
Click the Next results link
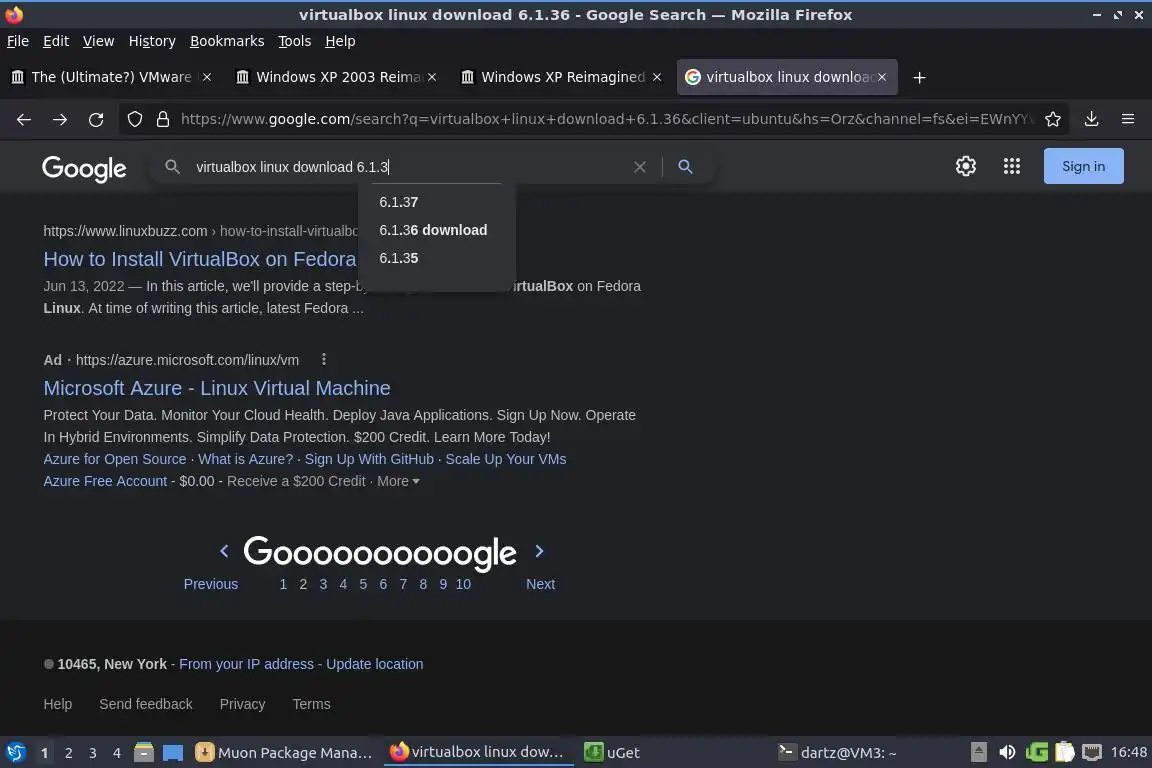coord(540,584)
